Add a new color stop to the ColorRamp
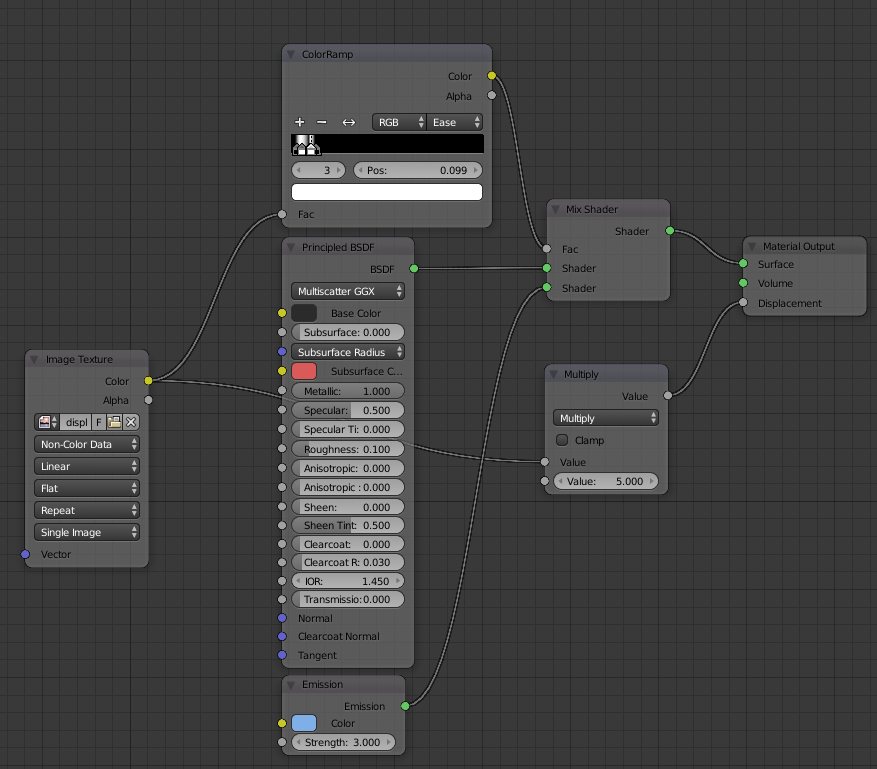This screenshot has height=769, width=877. pos(299,122)
